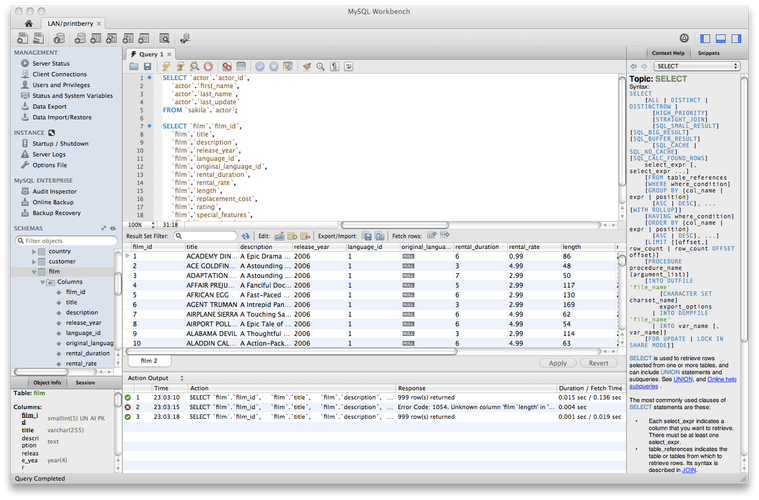Click in the Filter objects search field
The height and width of the screenshot is (500, 759).
(66, 241)
